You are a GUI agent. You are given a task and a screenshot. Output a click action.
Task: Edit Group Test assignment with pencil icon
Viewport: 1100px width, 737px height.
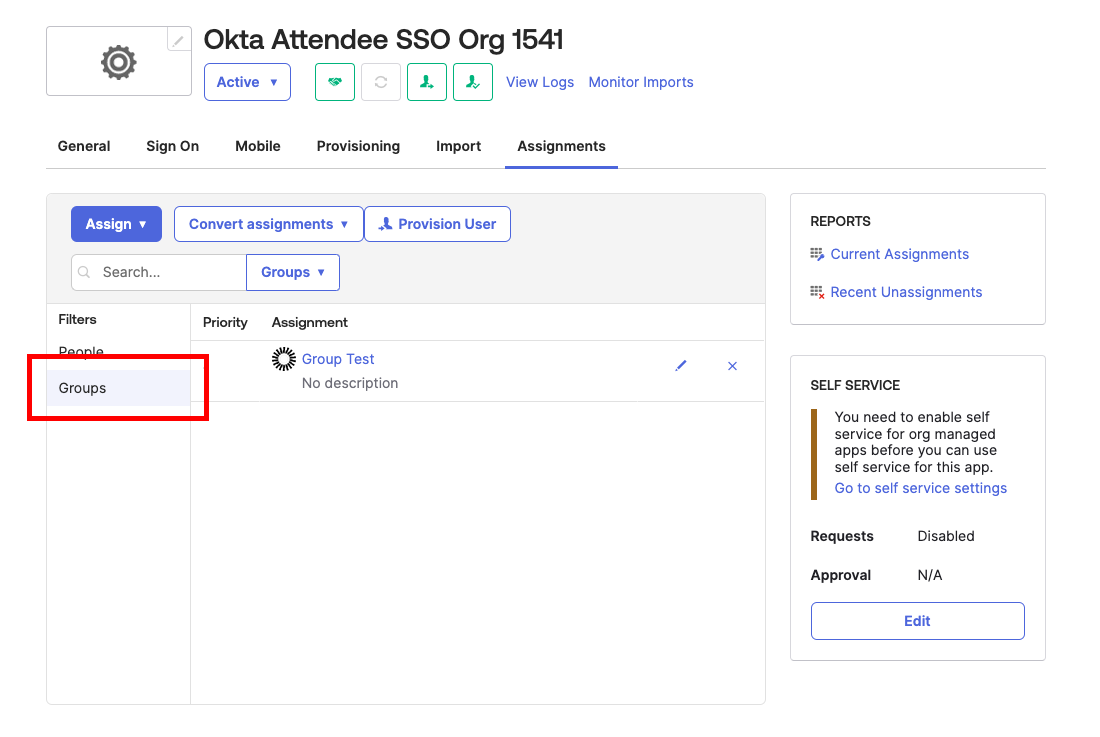tap(680, 365)
